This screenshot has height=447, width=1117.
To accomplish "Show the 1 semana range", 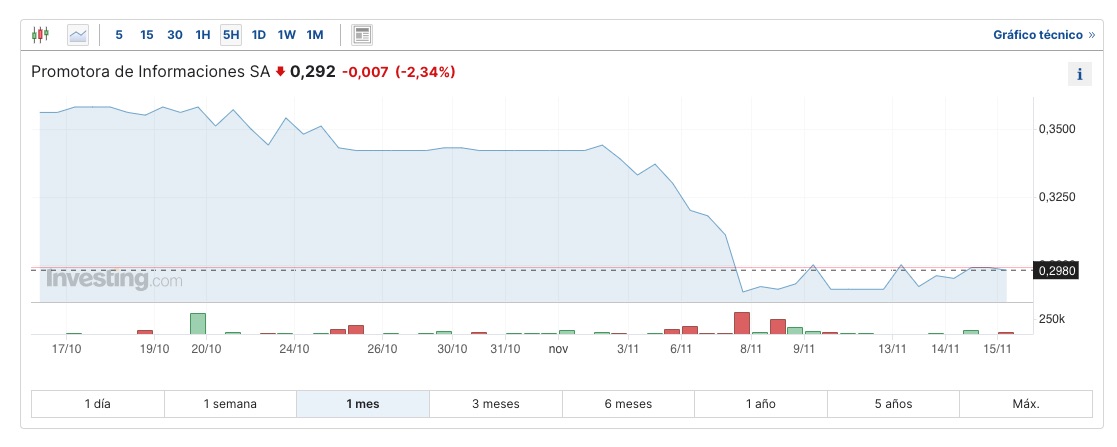I will (230, 404).
